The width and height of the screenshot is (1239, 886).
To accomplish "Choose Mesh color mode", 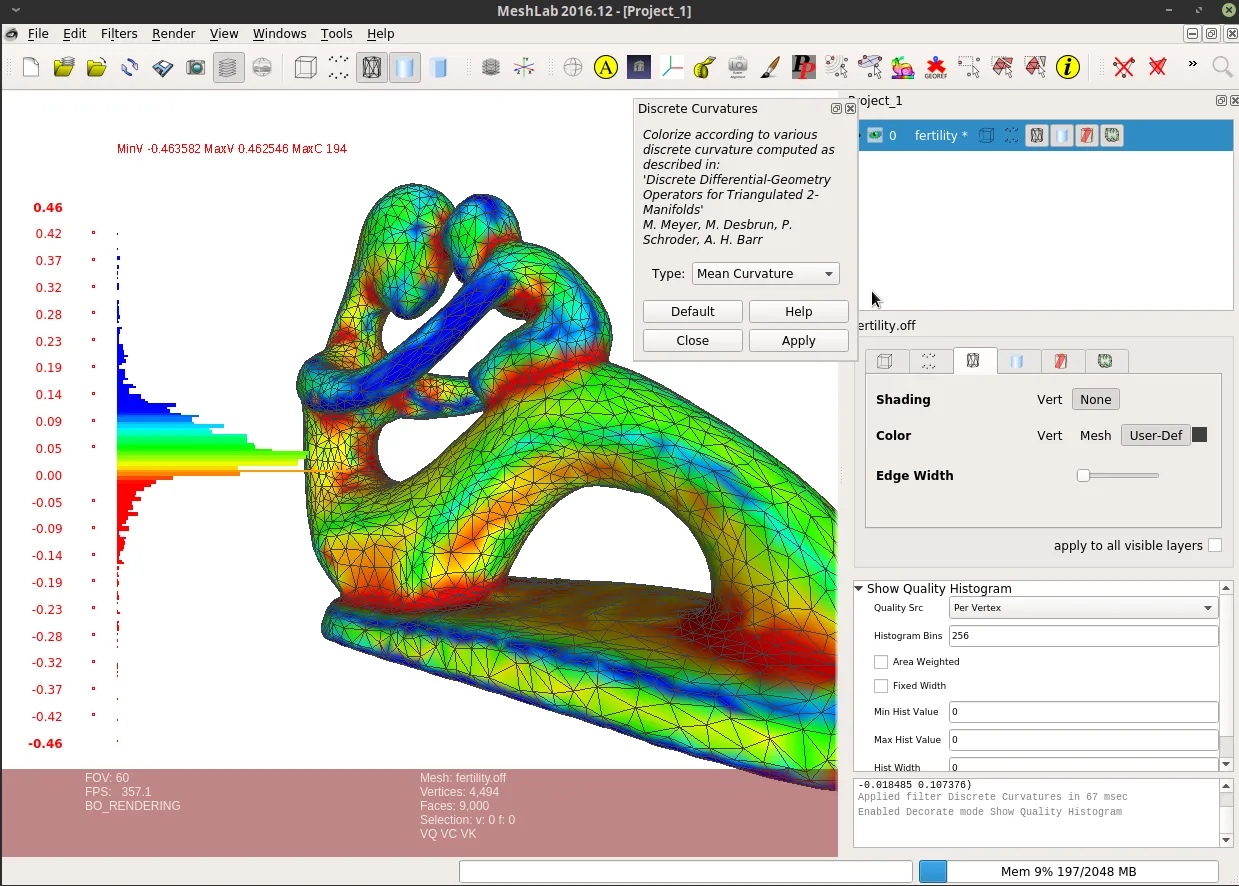I will [1096, 436].
